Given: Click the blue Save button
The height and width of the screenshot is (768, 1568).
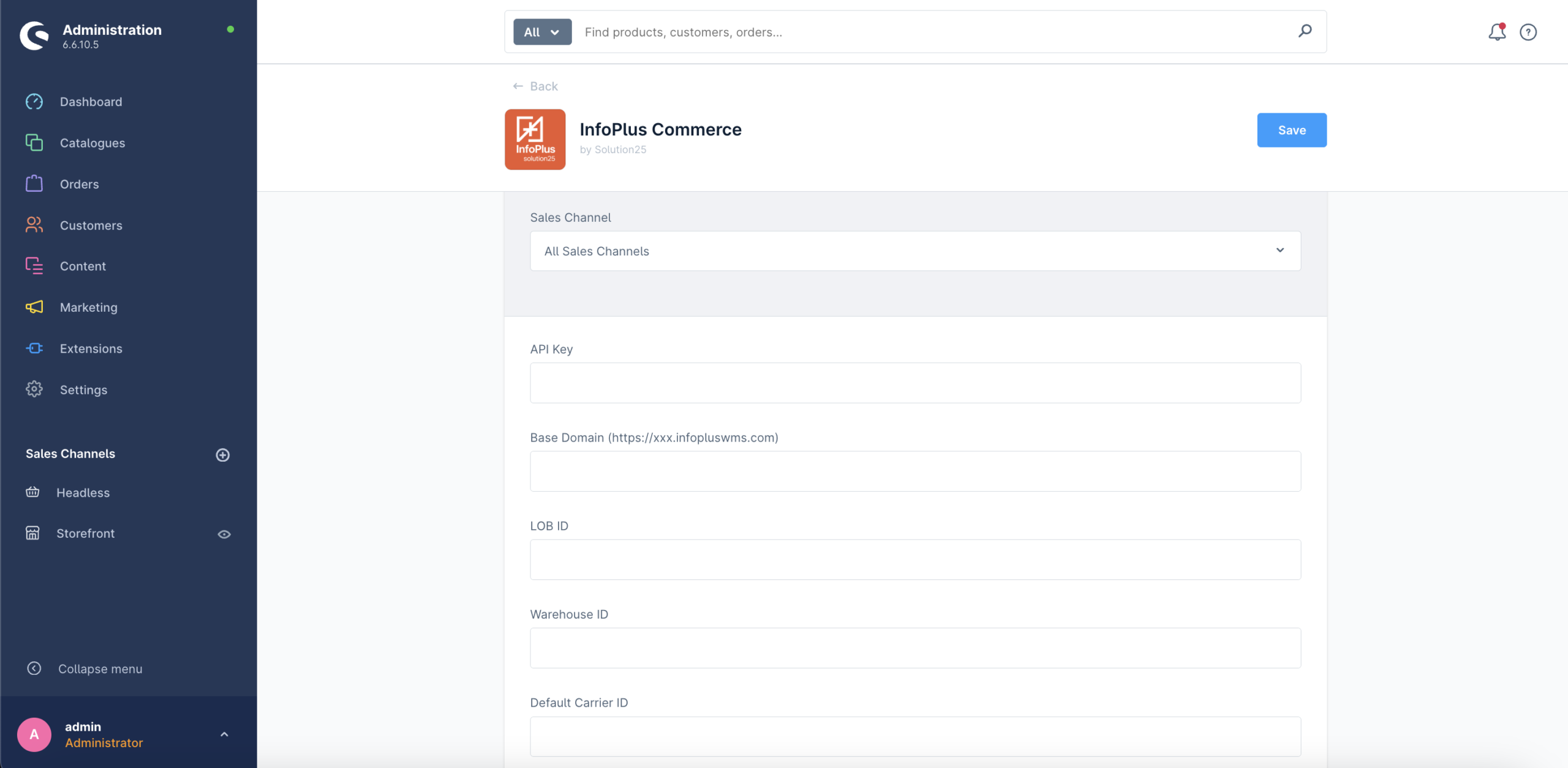Looking at the screenshot, I should [x=1291, y=130].
